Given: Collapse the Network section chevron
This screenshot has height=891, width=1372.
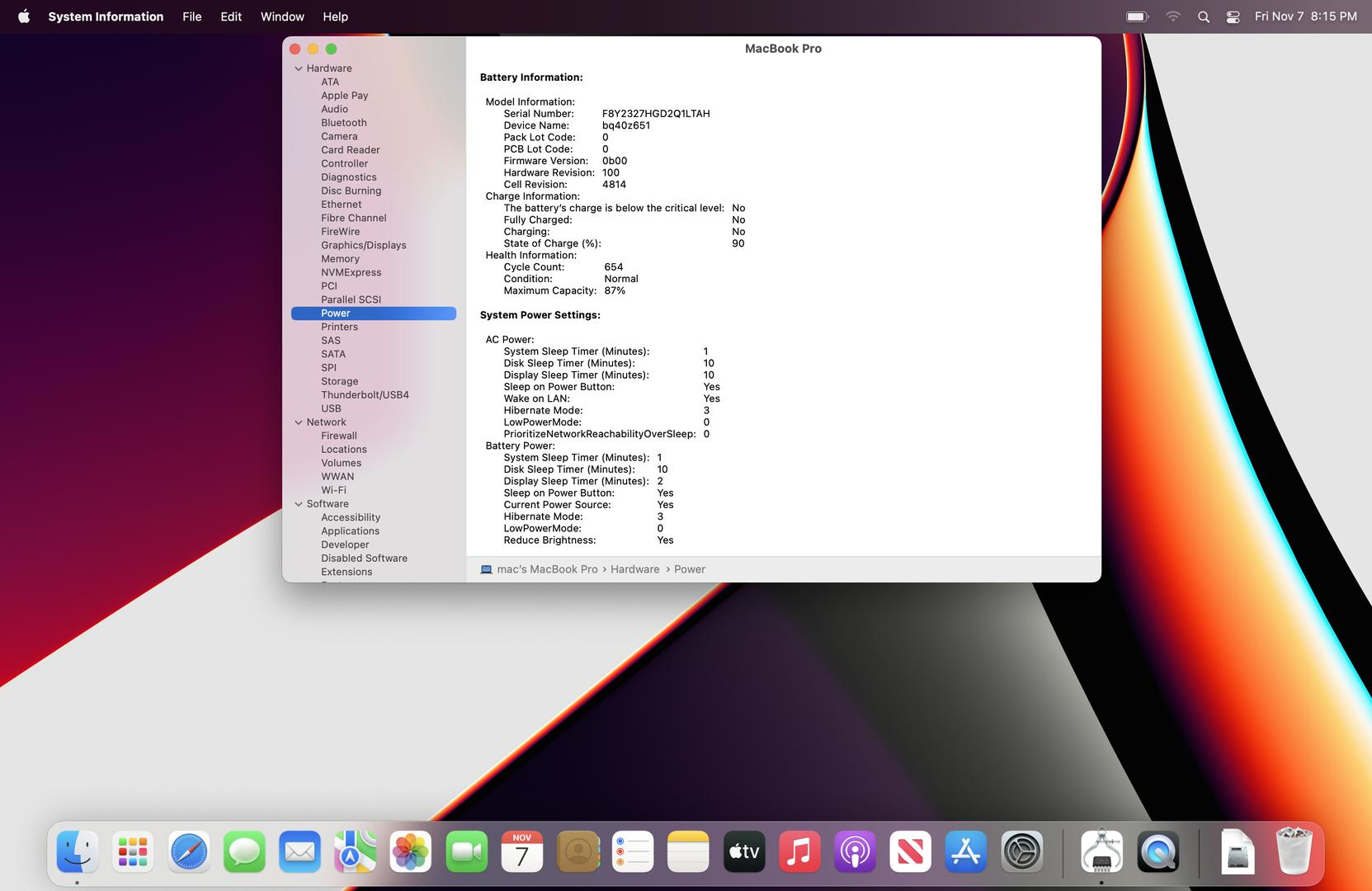Looking at the screenshot, I should [299, 422].
